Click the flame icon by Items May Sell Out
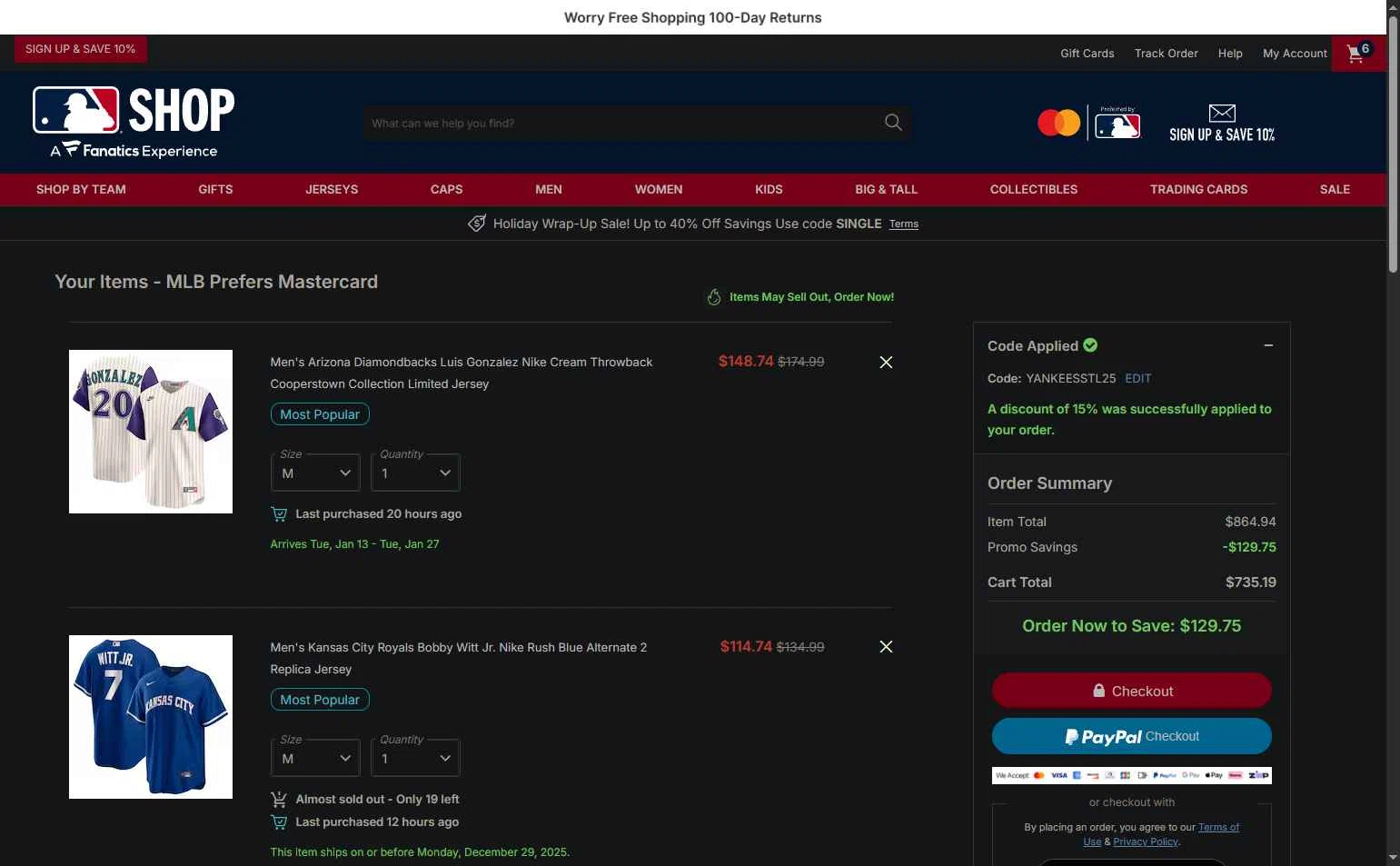 point(714,297)
